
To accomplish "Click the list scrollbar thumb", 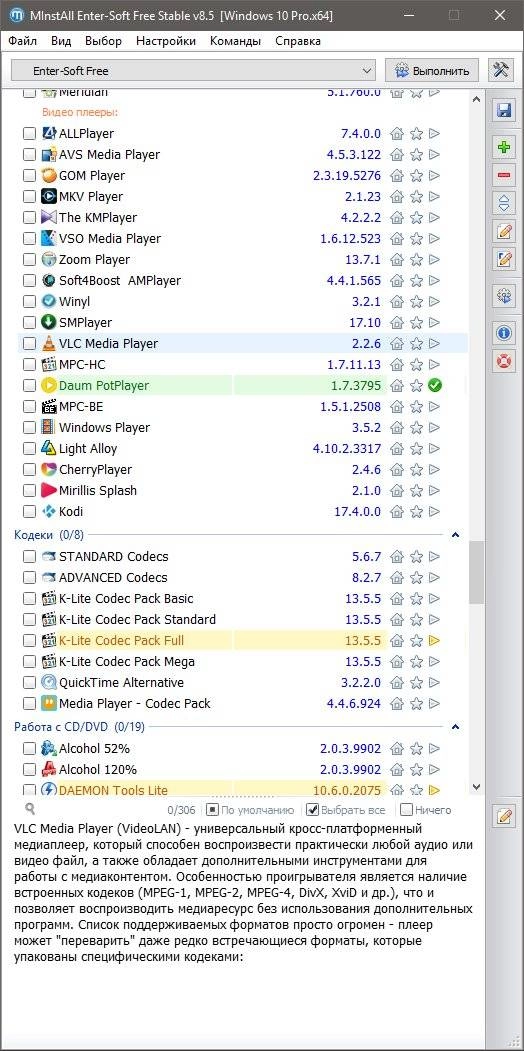I will click(x=476, y=573).
